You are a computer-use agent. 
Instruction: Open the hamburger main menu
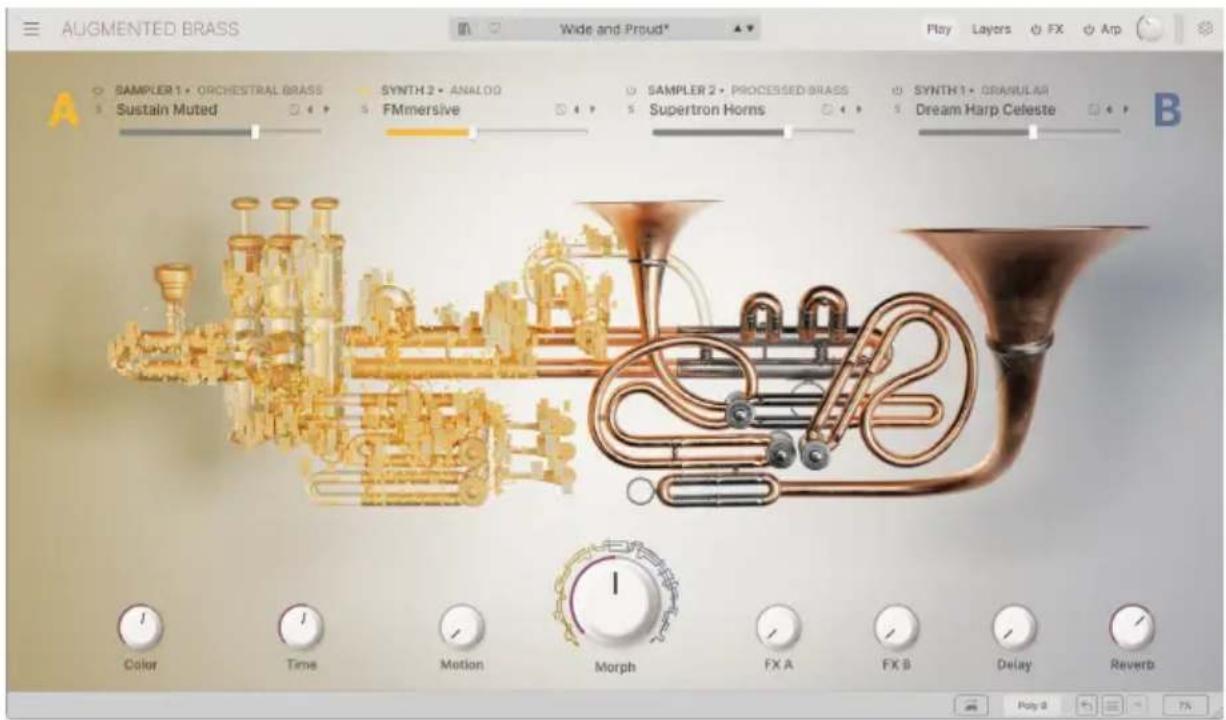(32, 29)
